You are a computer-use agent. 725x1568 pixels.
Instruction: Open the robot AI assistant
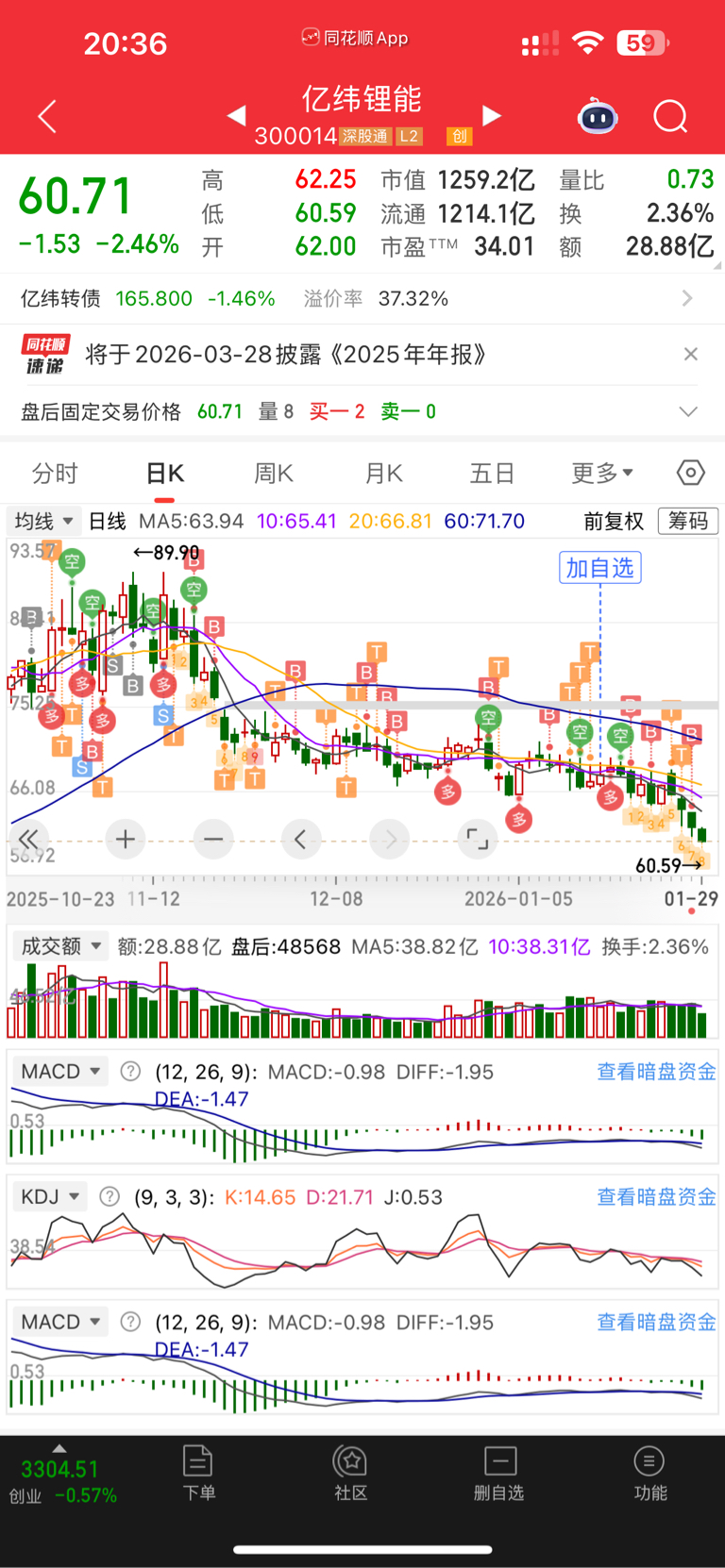tap(598, 116)
